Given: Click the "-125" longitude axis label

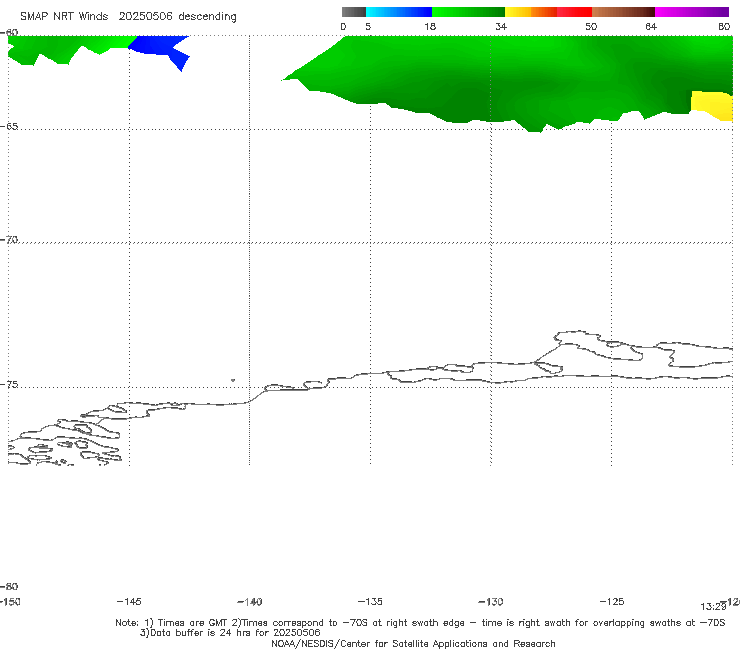Looking at the screenshot, I should 612,602.
